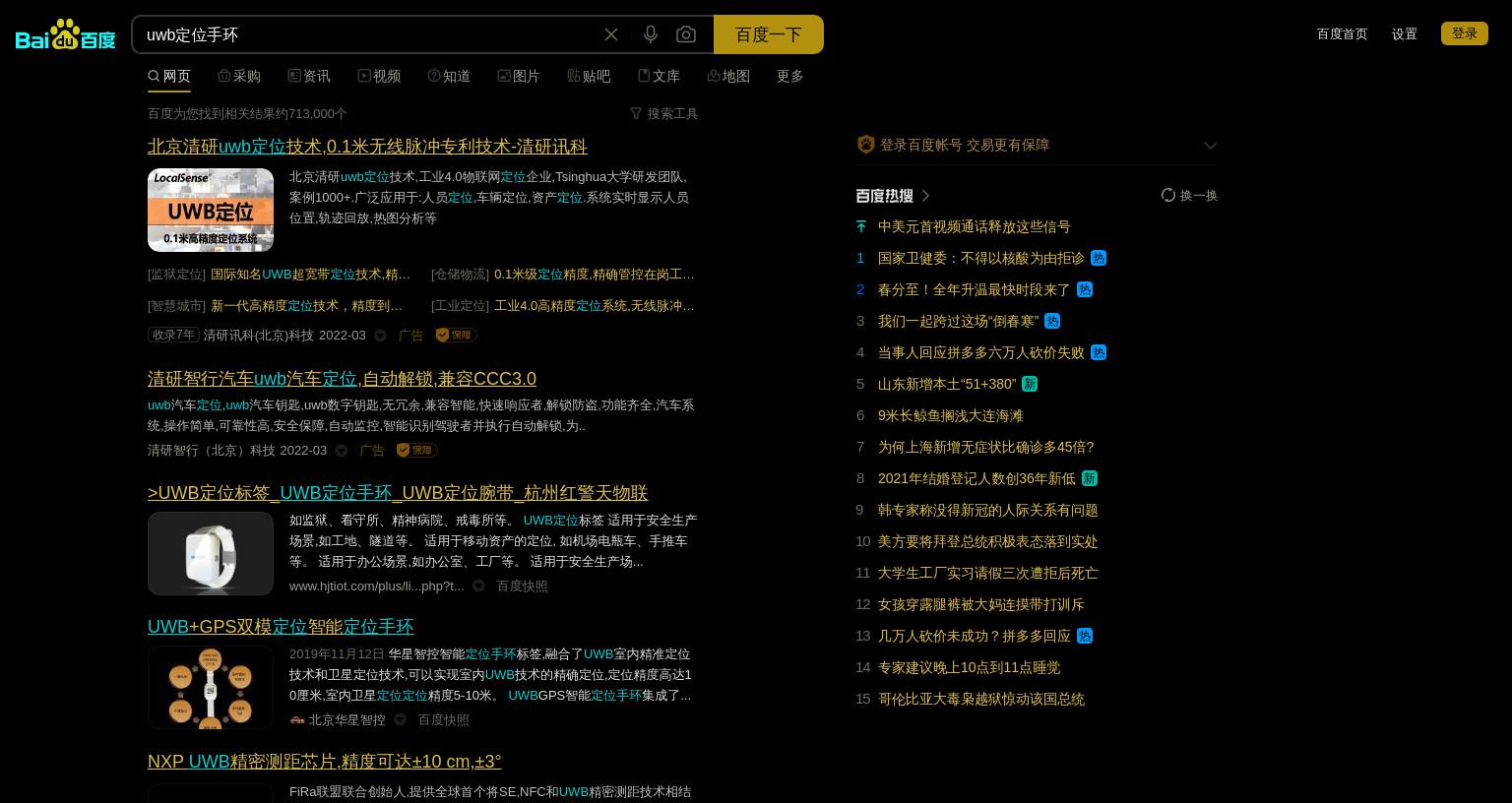1512x803 pixels.
Task: Switch to the 采购 tab
Action: [239, 76]
